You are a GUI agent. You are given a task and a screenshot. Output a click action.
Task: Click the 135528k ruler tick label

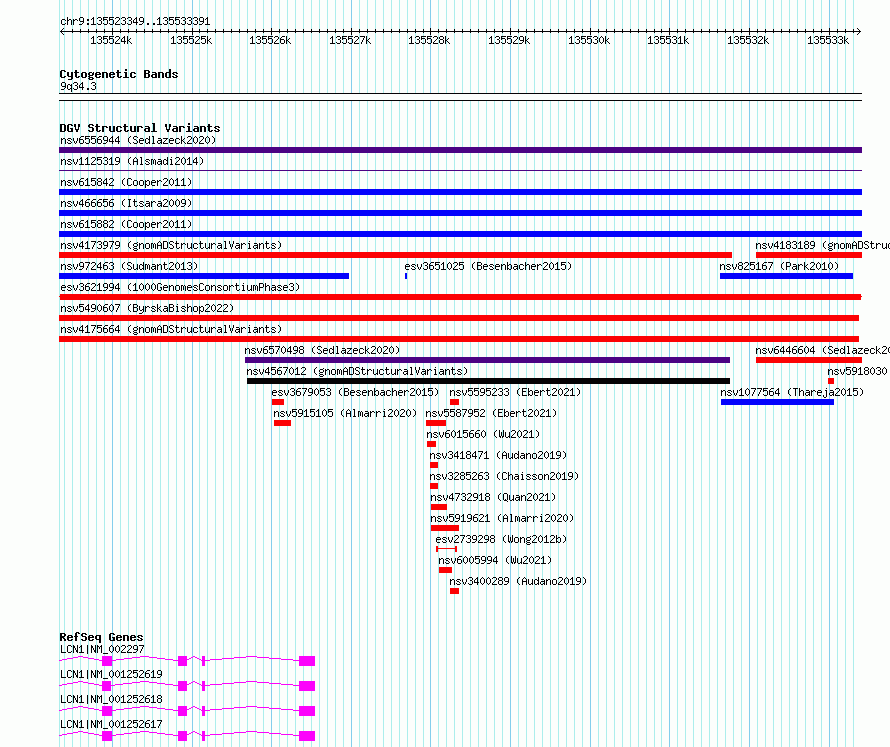point(429,40)
